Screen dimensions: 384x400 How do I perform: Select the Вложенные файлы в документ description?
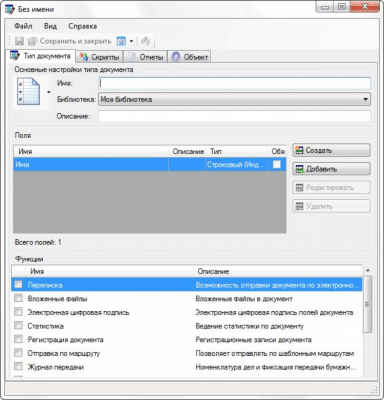pos(244,299)
